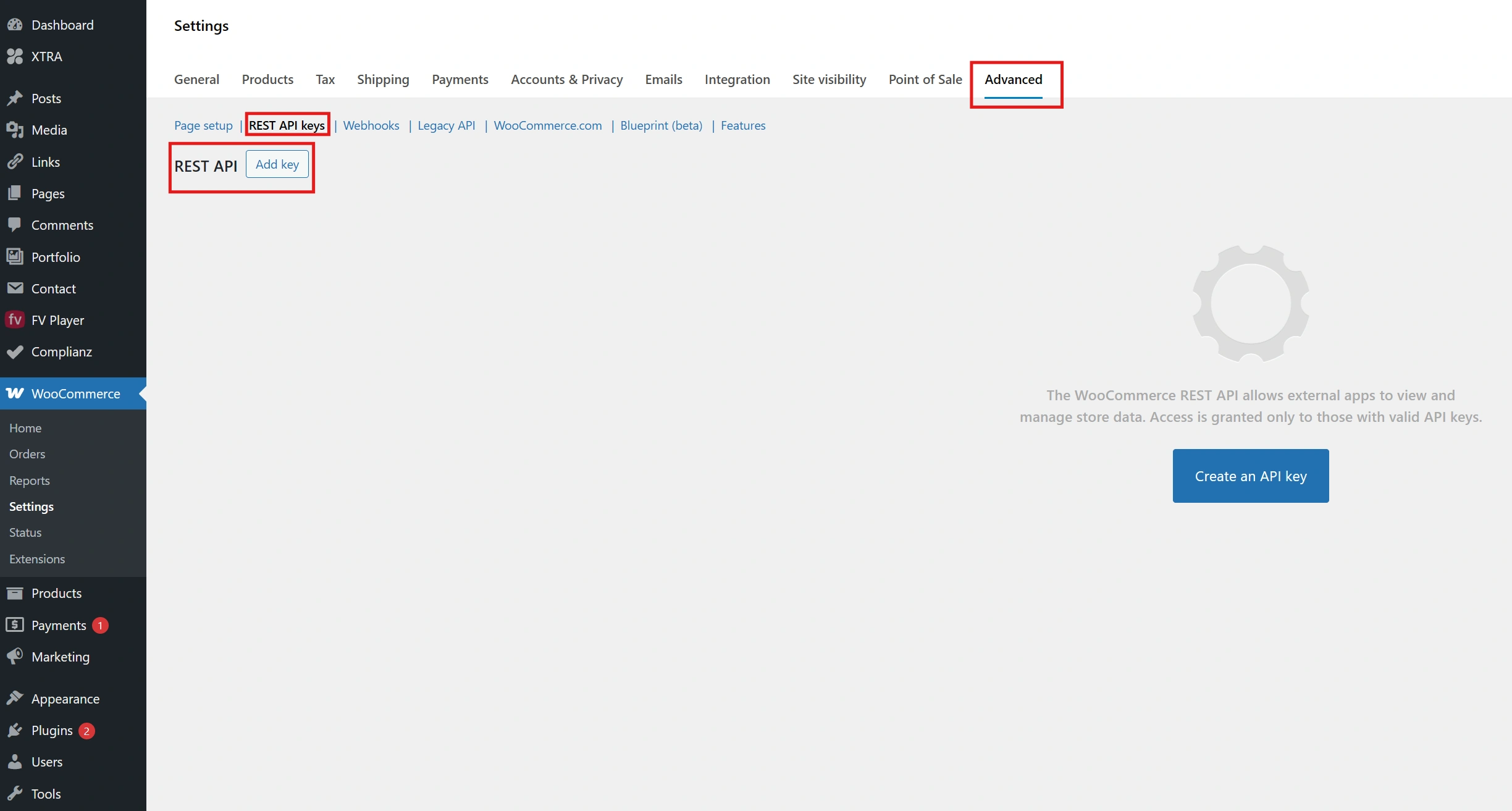The image size is (1512, 811).
Task: Open Payments with the notification badge
Action: tap(58, 625)
